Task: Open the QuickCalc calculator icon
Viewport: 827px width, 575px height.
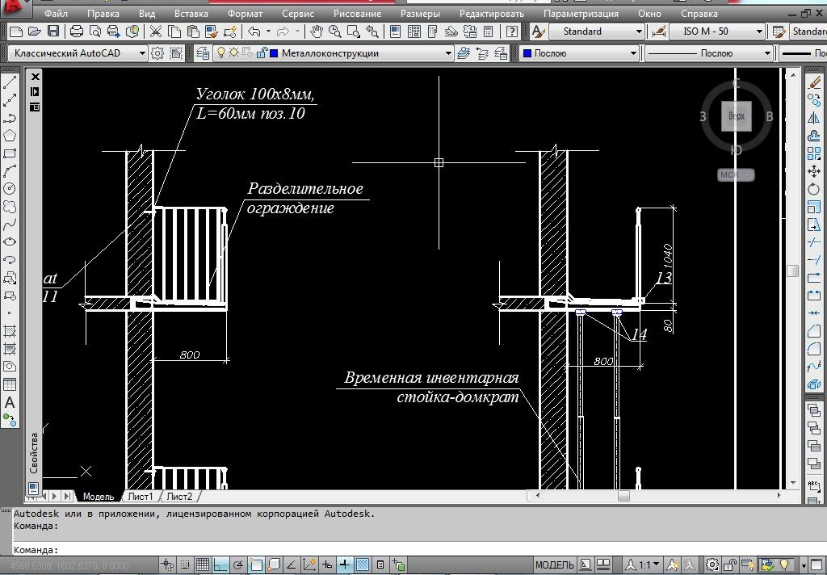Action: [489, 32]
